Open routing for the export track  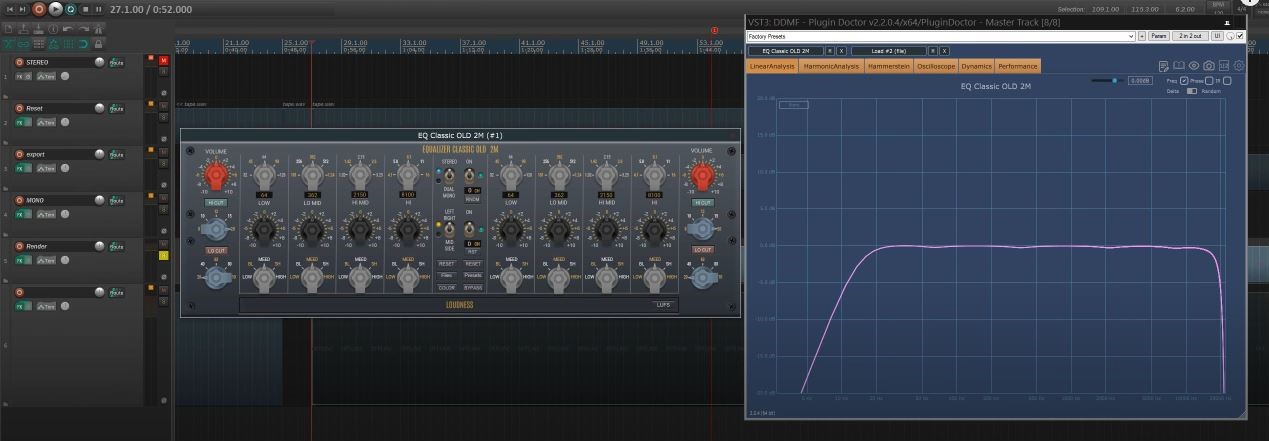[116, 154]
